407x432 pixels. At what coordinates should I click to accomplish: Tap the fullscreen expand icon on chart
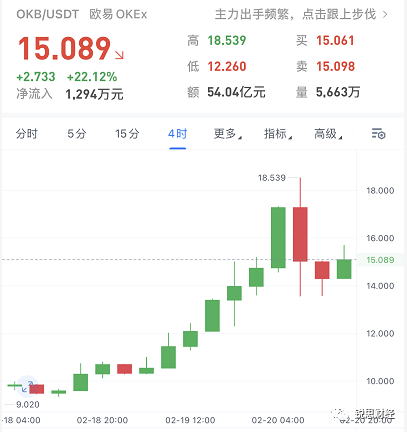pyautogui.click(x=28, y=386)
